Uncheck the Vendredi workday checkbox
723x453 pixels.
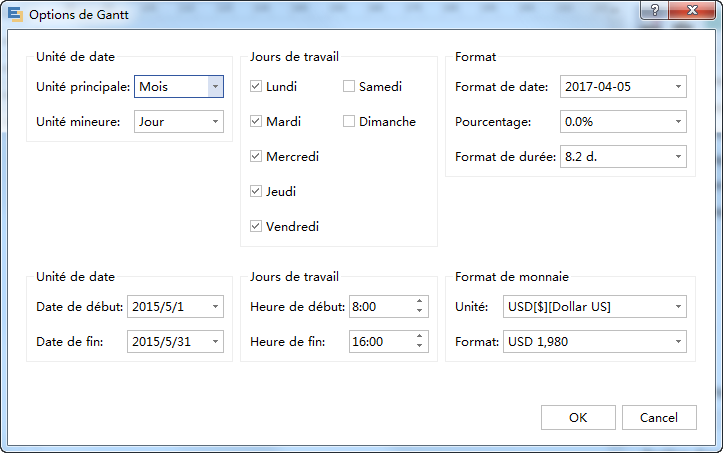(256, 227)
